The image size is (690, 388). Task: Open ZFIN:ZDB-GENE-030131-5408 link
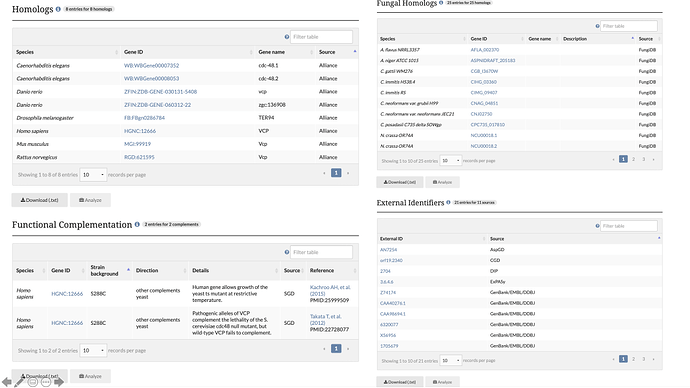[161, 92]
